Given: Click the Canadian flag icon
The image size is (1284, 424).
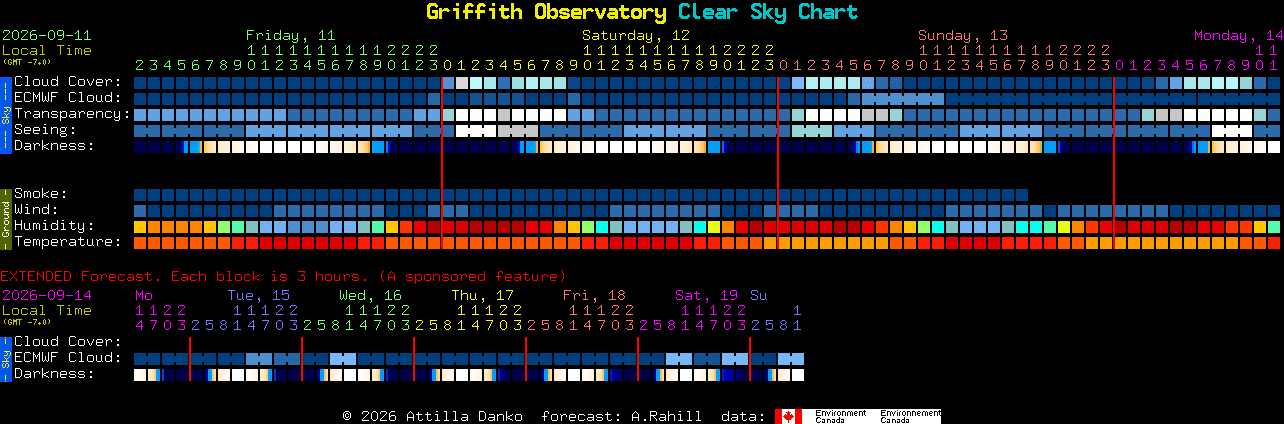Looking at the screenshot, I should tap(789, 416).
